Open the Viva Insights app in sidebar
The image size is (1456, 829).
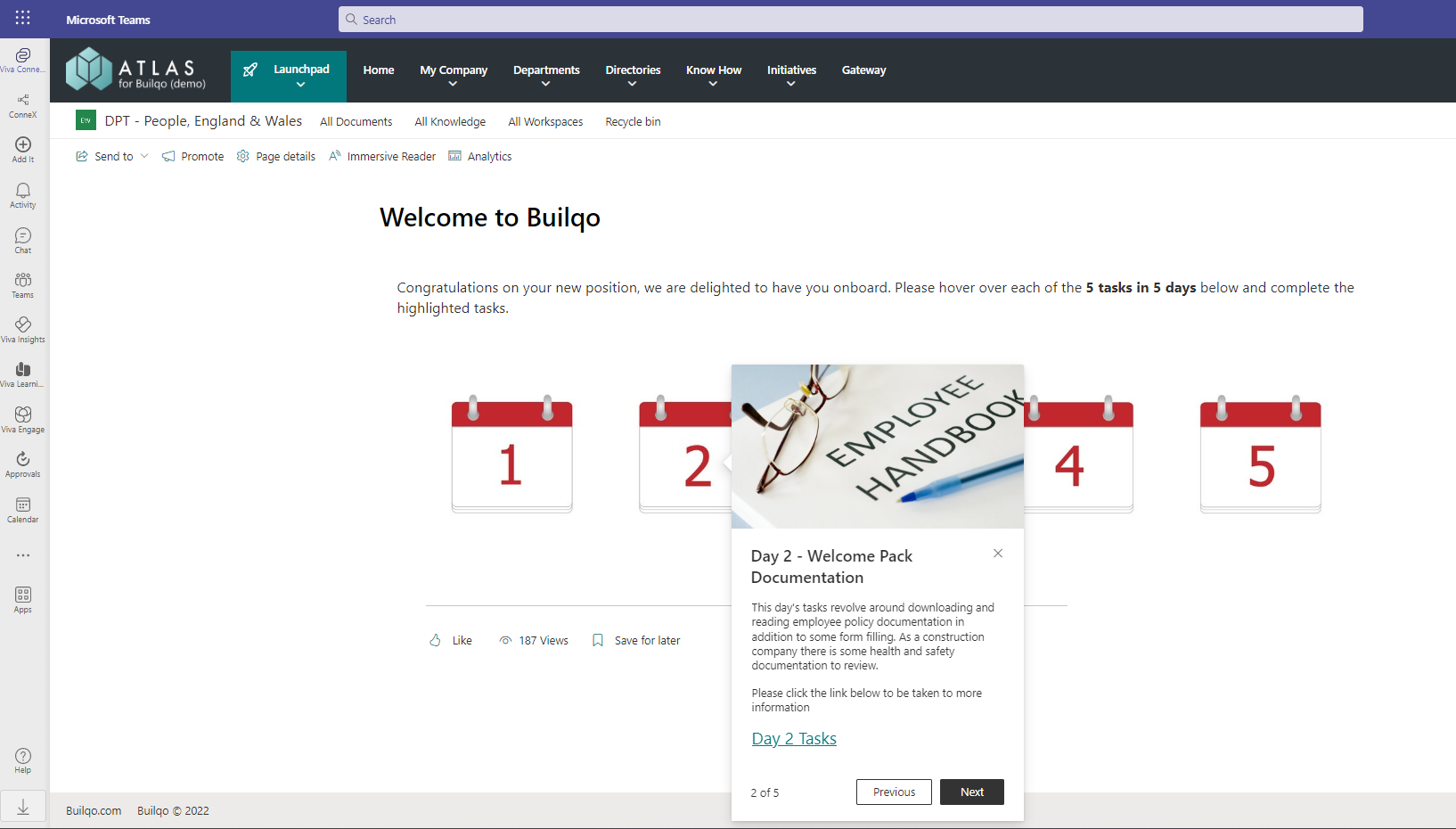[x=23, y=328]
